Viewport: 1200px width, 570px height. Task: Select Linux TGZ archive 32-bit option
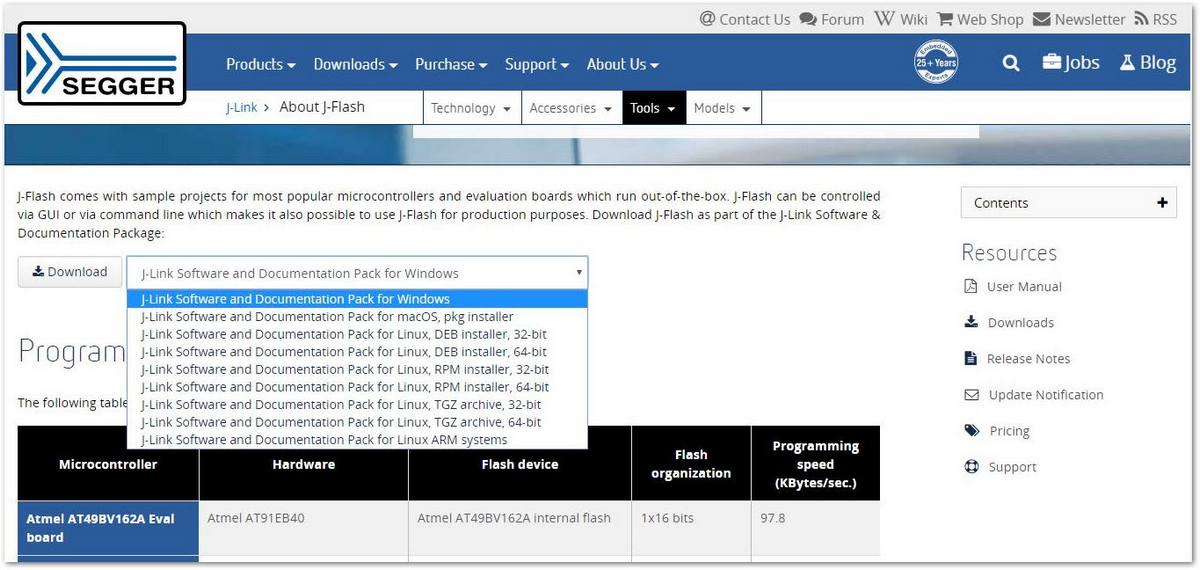tap(357, 405)
